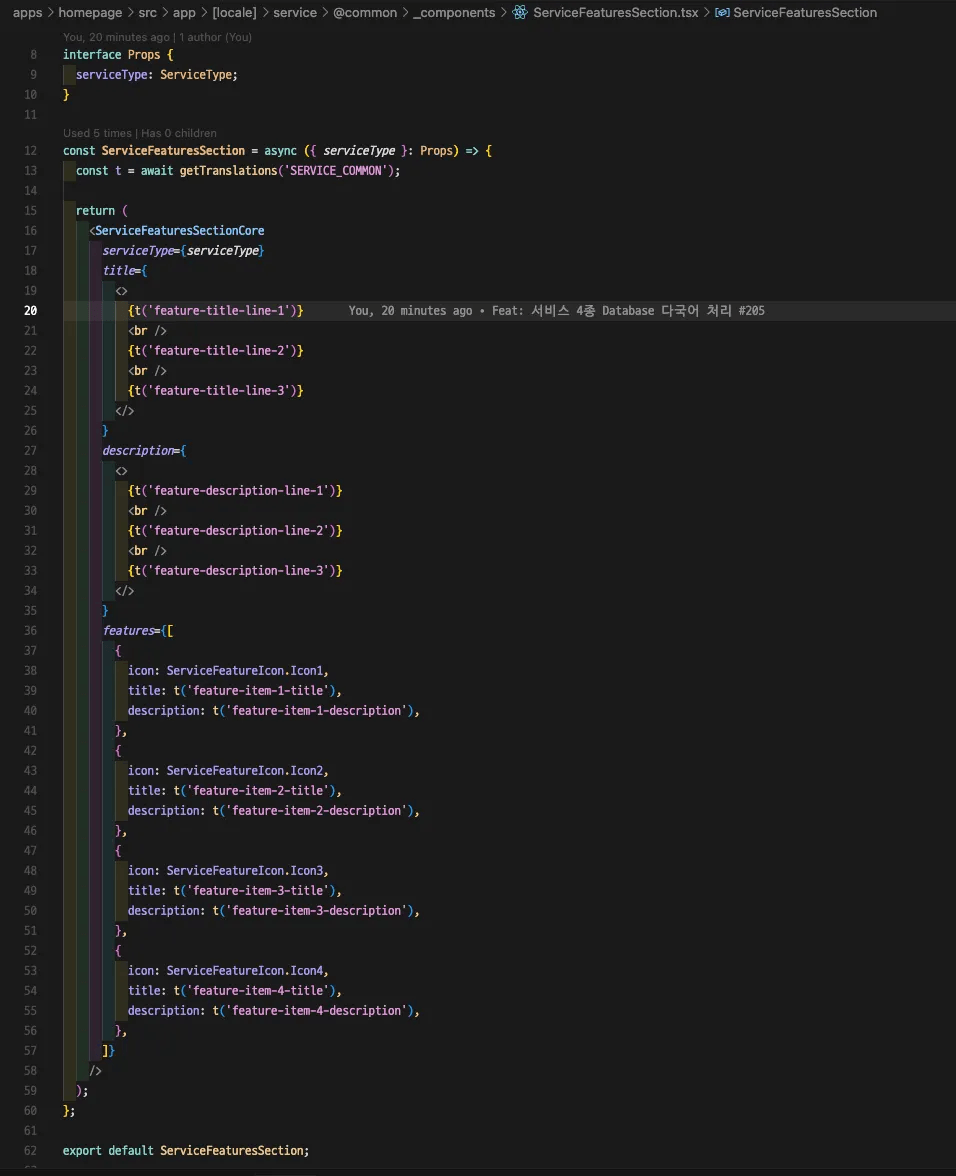The image size is (956, 1176).
Task: Expand the 'src' breadcrumb segment
Action: [148, 13]
